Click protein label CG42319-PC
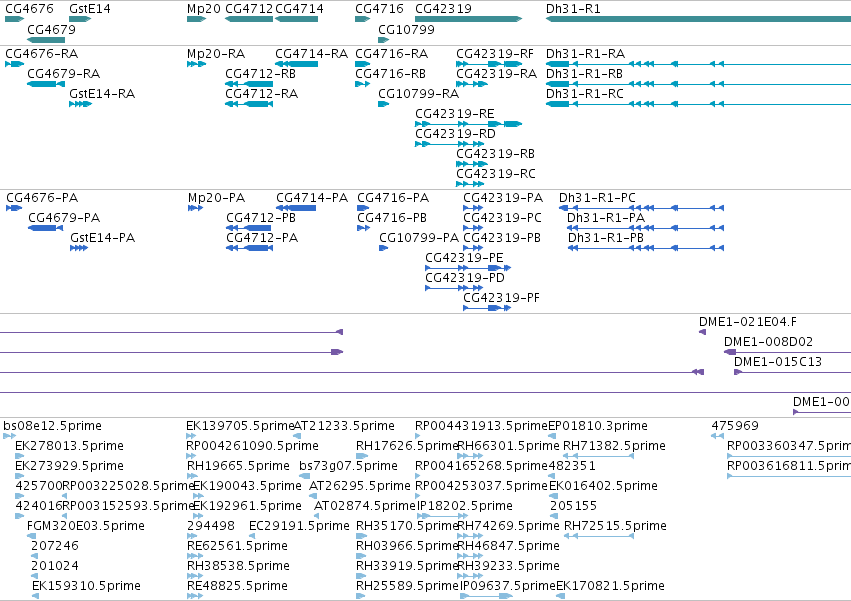Viewport: 851px width, 601px height. [x=502, y=218]
